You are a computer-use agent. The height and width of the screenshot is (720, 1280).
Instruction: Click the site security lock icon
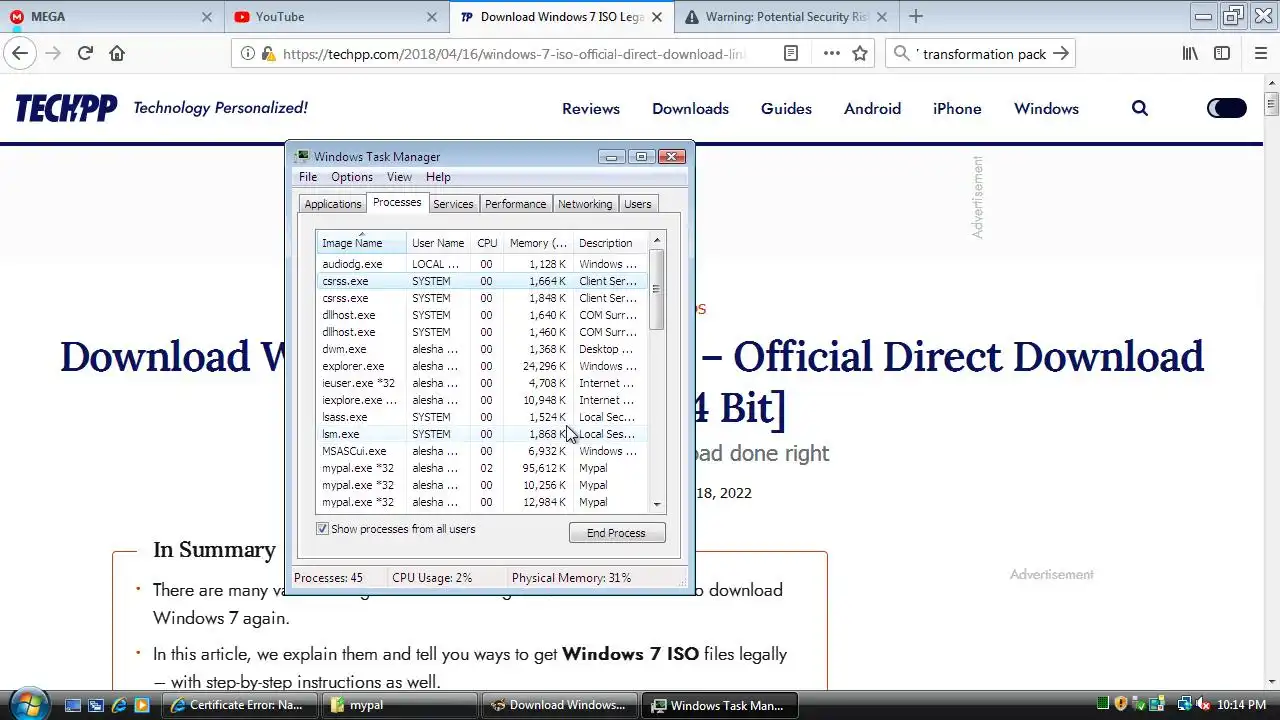point(268,54)
